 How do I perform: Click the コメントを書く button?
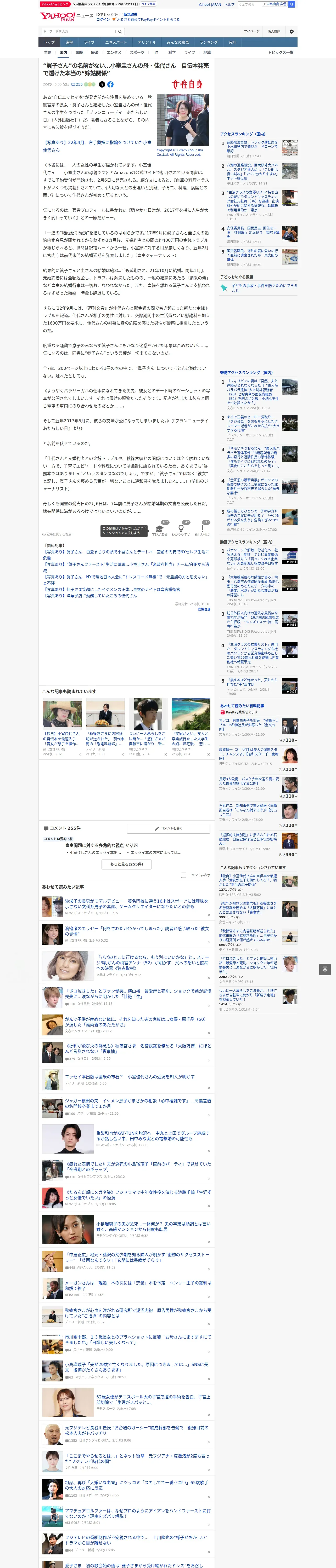click(169, 828)
